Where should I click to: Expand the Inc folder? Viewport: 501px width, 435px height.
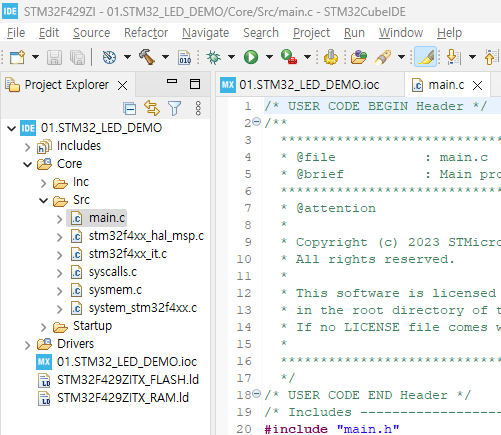44,183
